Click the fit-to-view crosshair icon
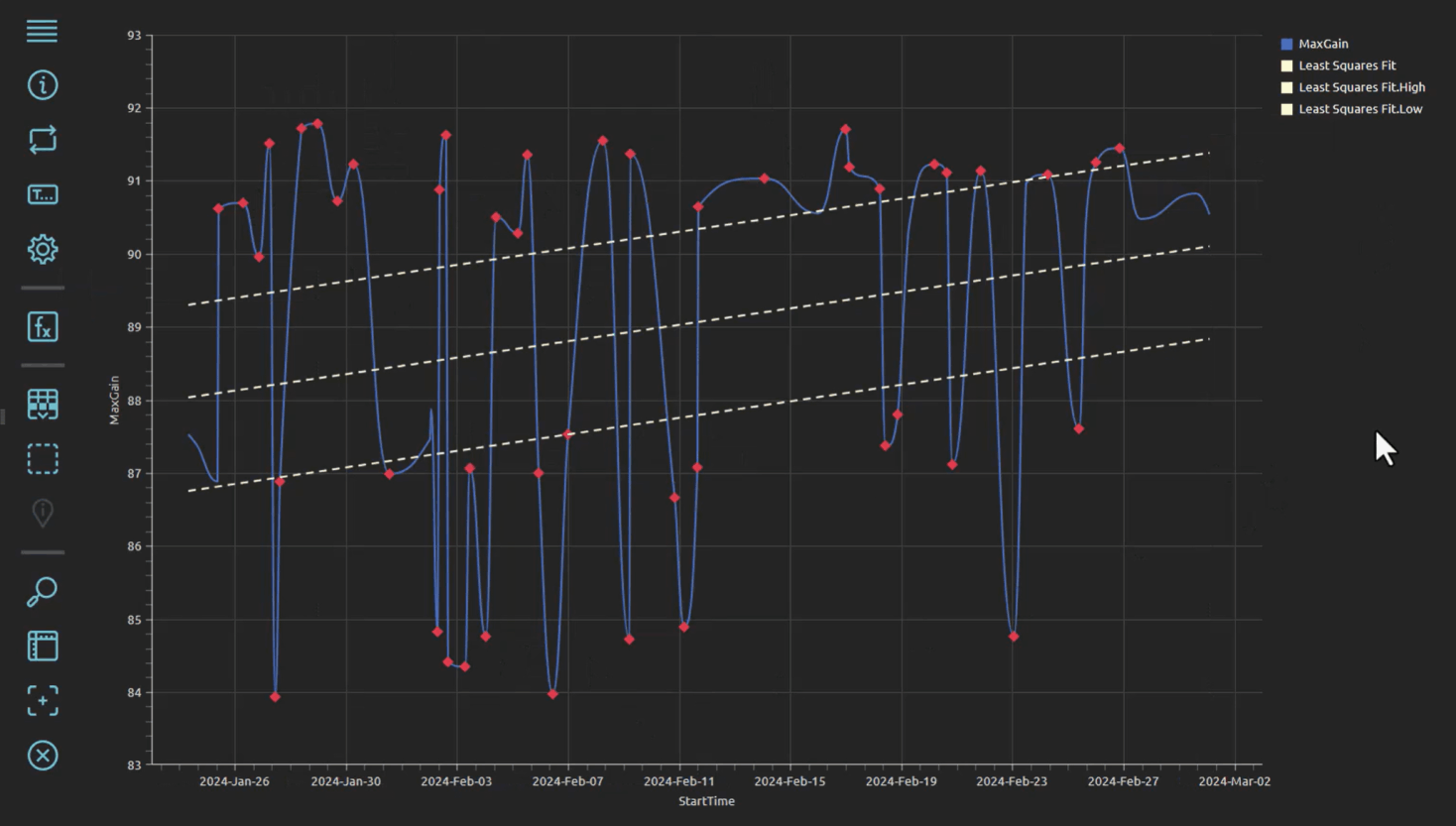The image size is (1456, 826). (43, 701)
